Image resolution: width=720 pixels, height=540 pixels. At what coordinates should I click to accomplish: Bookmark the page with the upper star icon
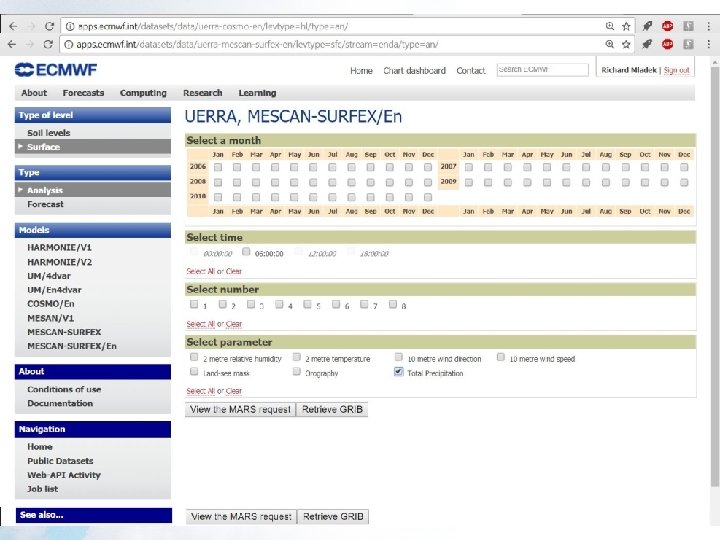(626, 27)
